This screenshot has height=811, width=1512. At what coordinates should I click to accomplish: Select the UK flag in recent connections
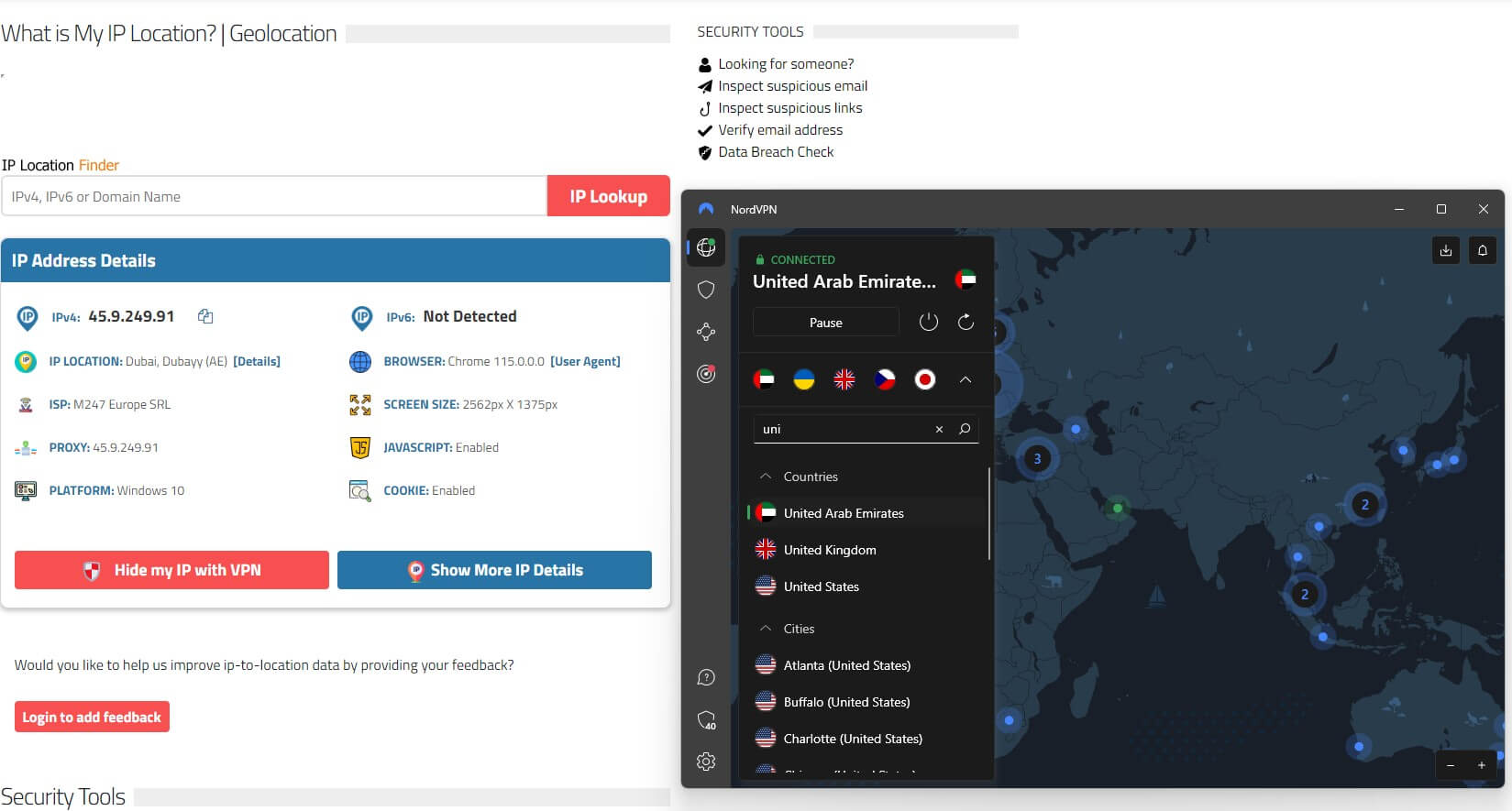point(844,379)
